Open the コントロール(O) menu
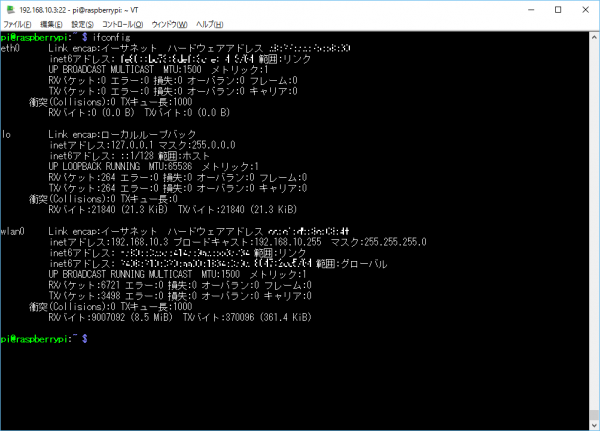 (x=122, y=24)
